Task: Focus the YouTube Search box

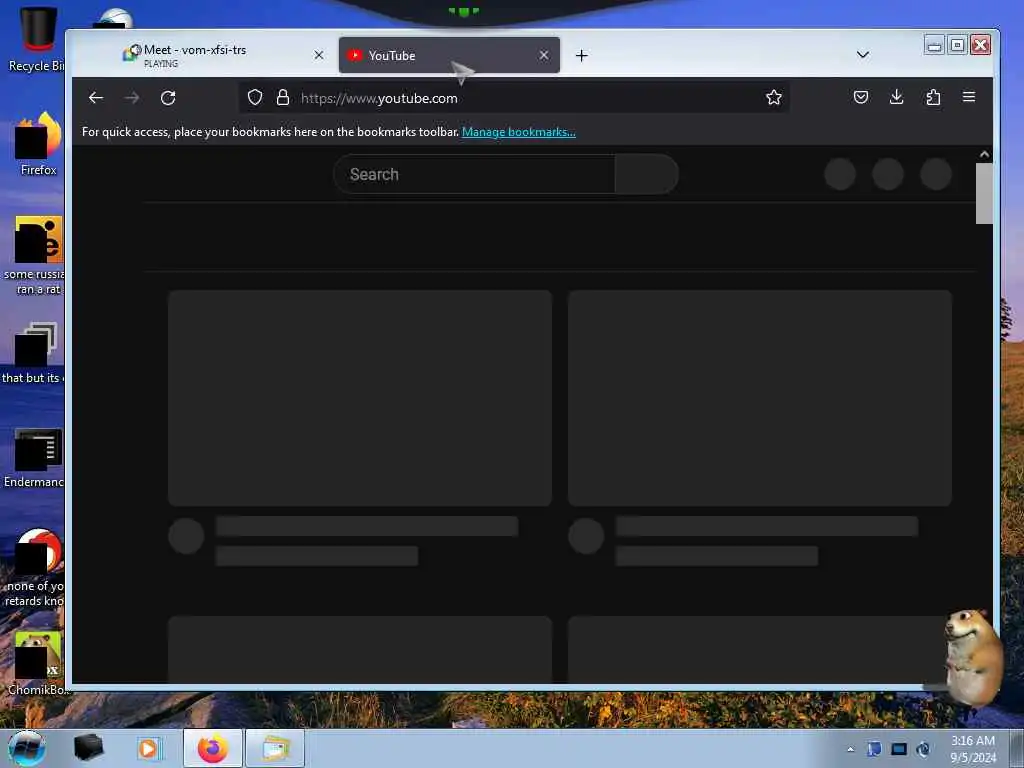Action: pyautogui.click(x=474, y=174)
